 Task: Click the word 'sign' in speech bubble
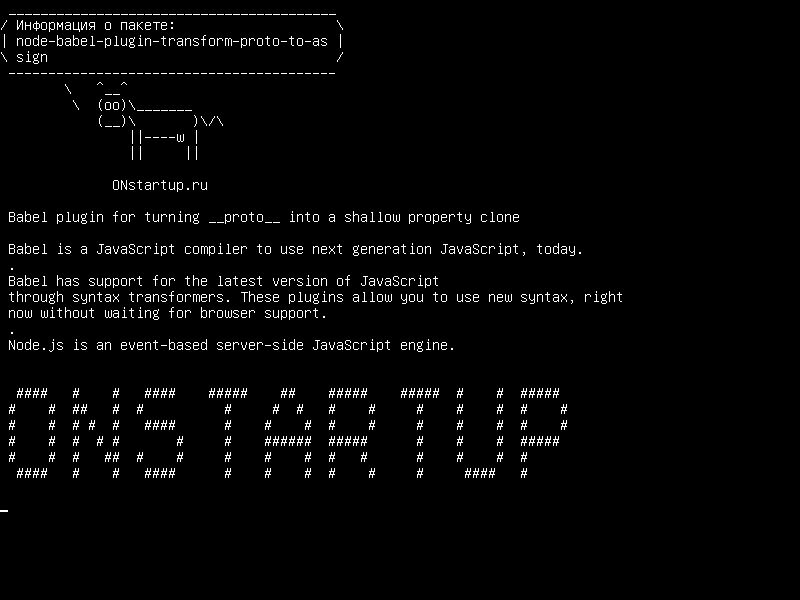[32, 57]
